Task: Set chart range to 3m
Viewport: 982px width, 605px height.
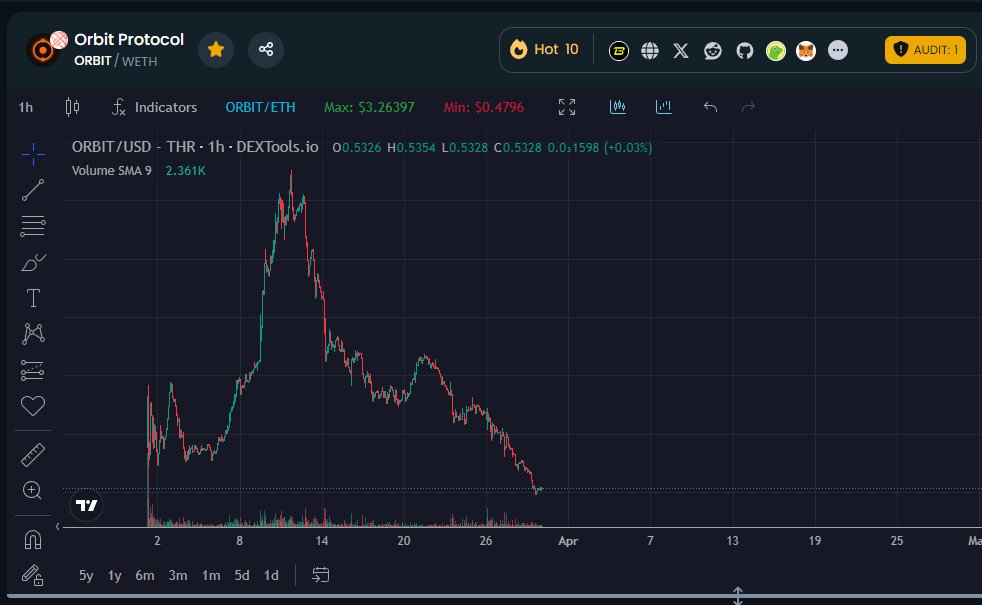Action: [x=178, y=575]
